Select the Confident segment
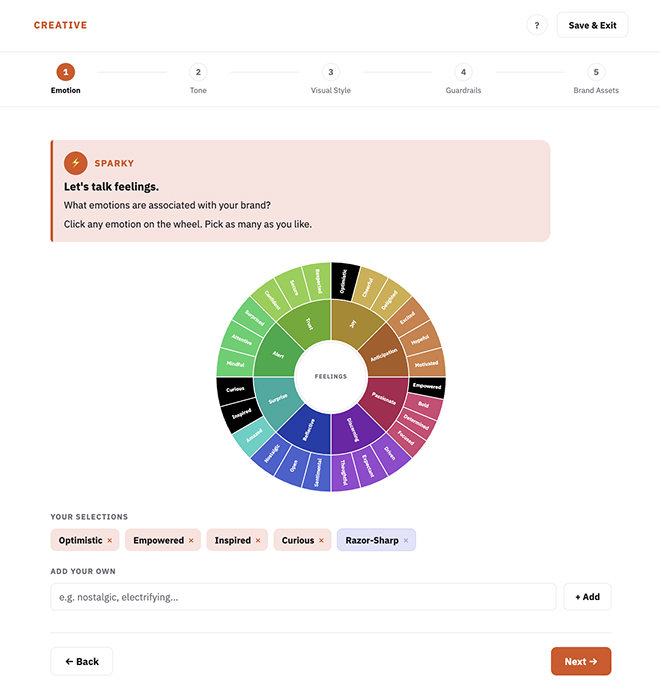The image size is (660, 690). coord(272,301)
